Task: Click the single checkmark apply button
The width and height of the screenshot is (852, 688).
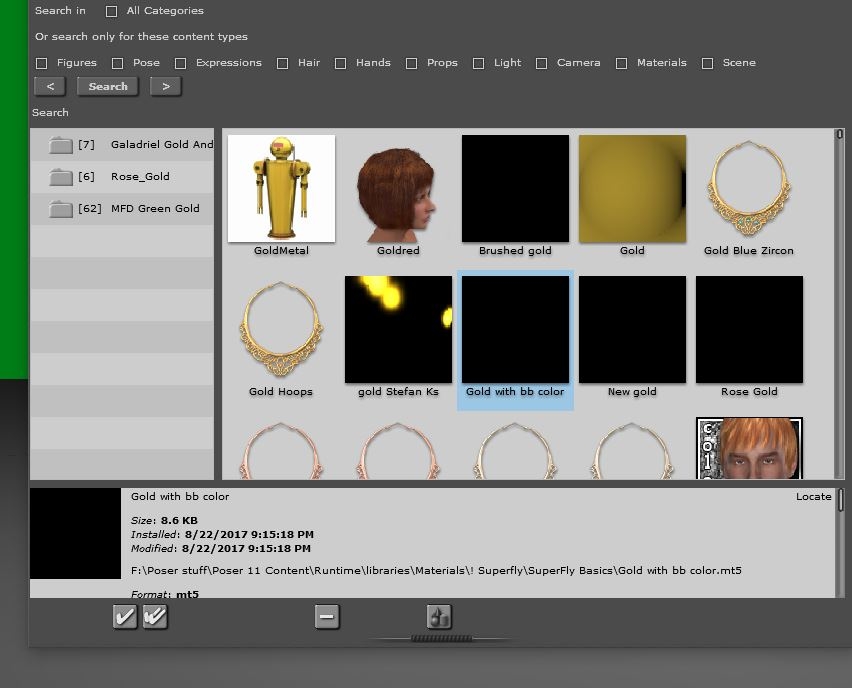Action: pos(124,617)
